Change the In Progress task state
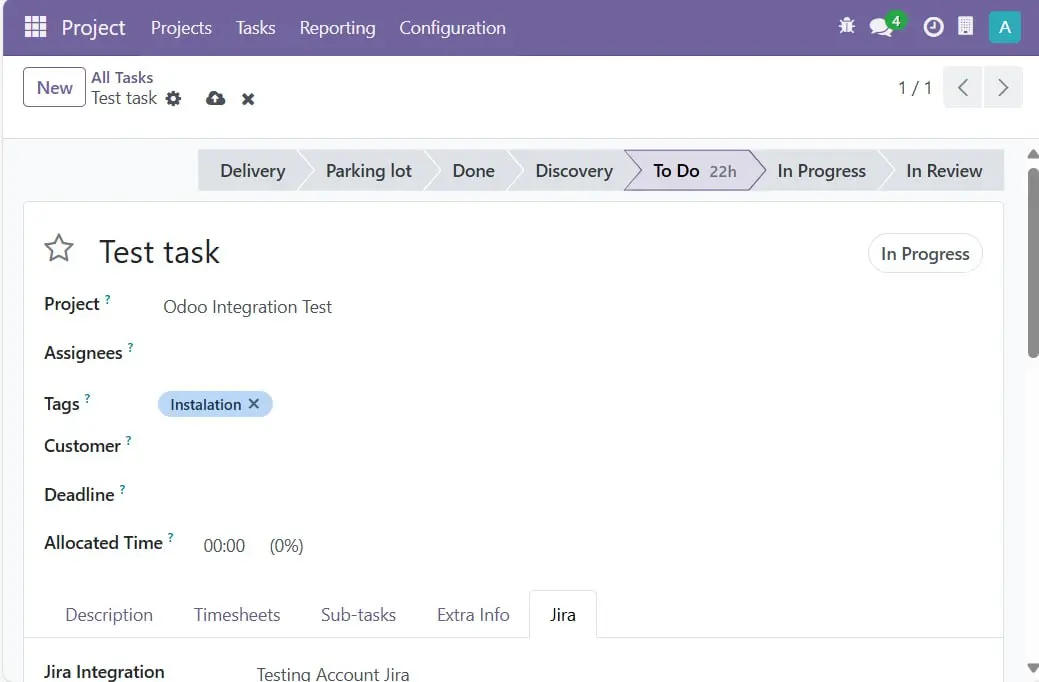1039x682 pixels. [x=924, y=254]
